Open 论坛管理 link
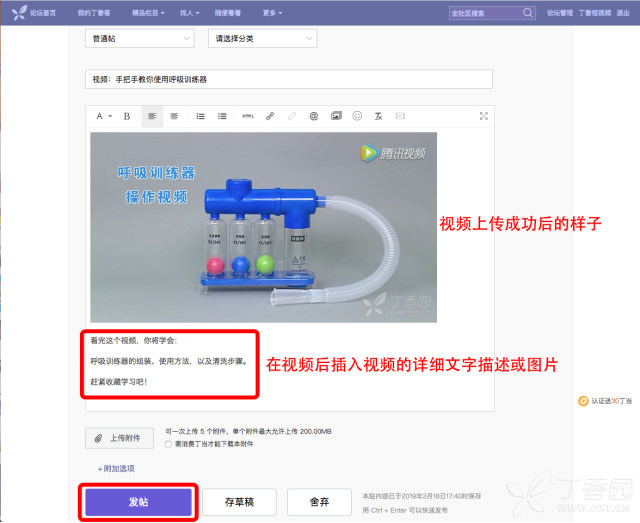This screenshot has height=523, width=640. point(560,13)
